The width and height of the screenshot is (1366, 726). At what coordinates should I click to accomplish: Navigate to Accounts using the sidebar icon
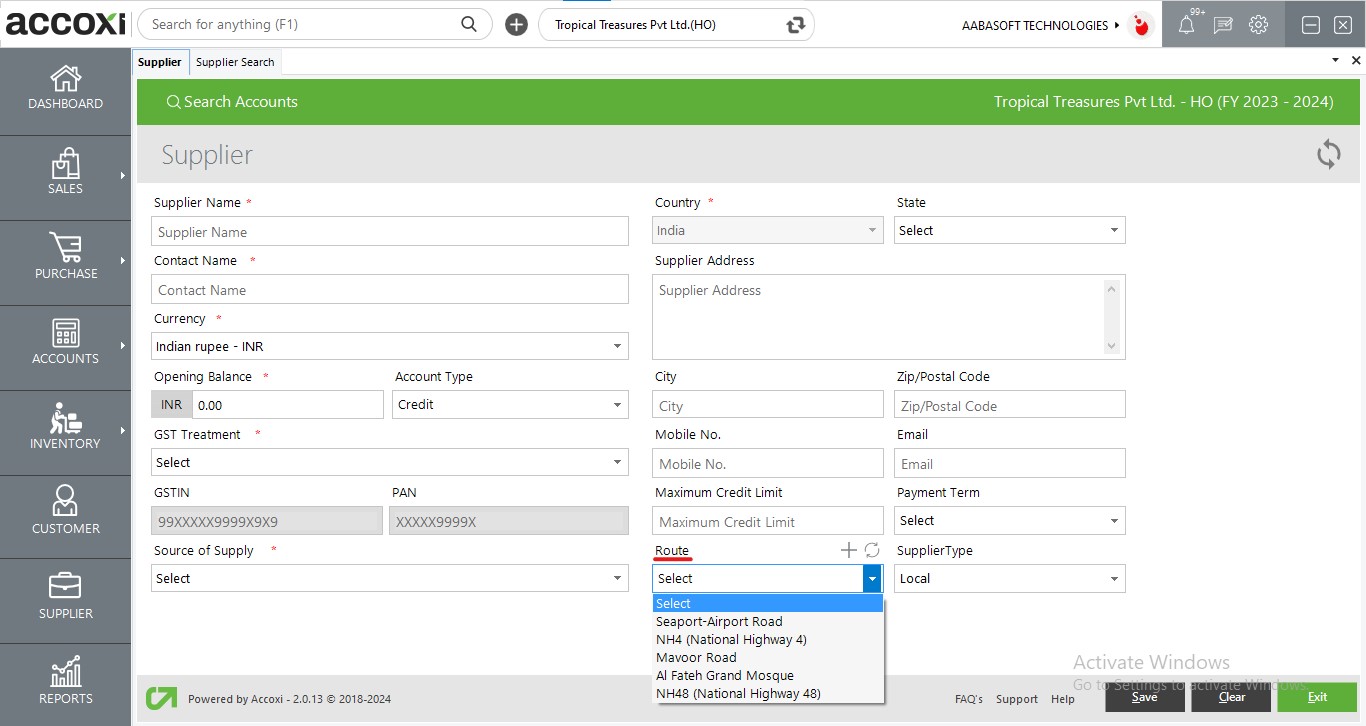pos(65,345)
